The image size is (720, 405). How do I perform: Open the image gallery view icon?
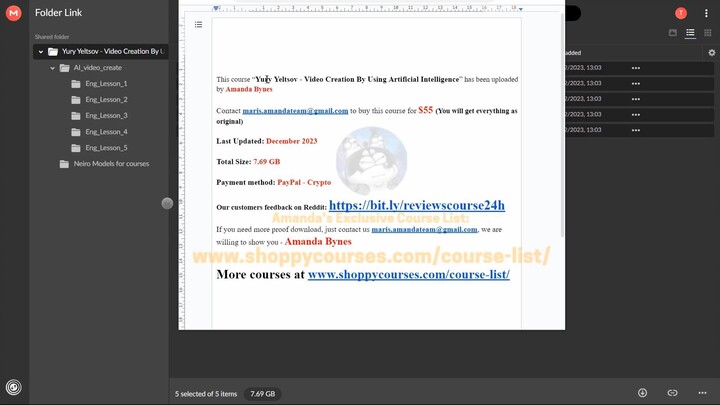coord(673,33)
